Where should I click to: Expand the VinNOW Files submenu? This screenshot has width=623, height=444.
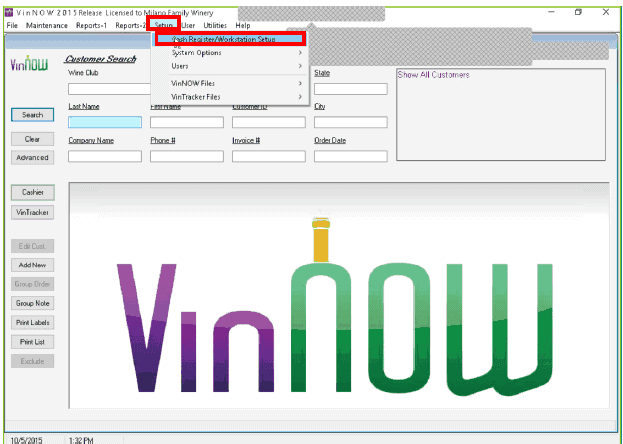pyautogui.click(x=230, y=83)
